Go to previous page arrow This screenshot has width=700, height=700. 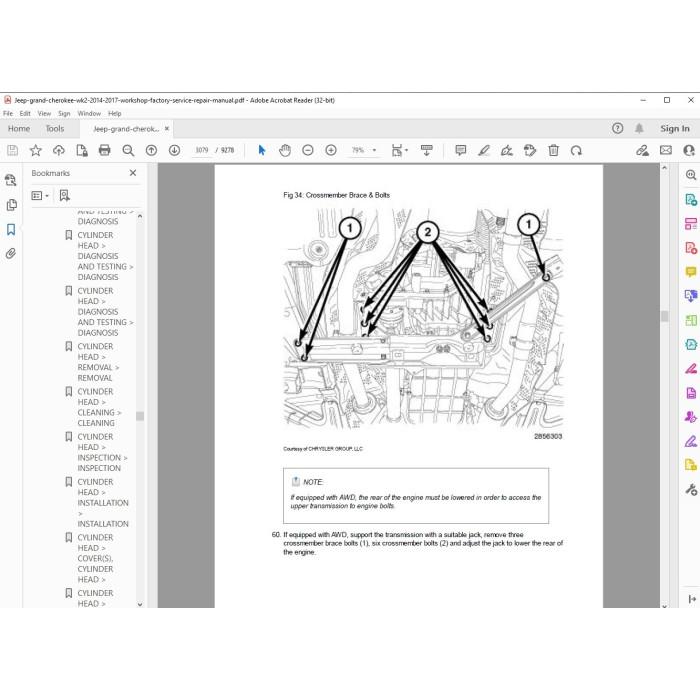(151, 150)
